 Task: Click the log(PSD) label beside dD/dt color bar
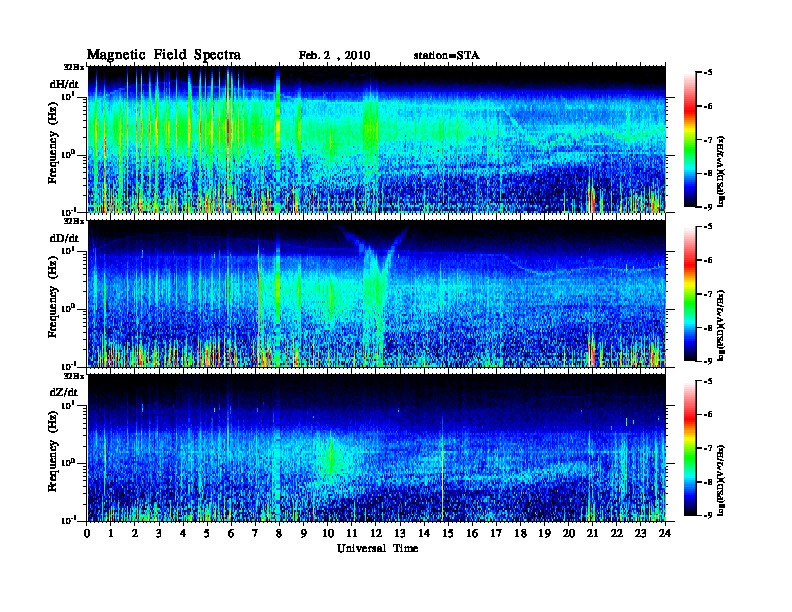722,326
